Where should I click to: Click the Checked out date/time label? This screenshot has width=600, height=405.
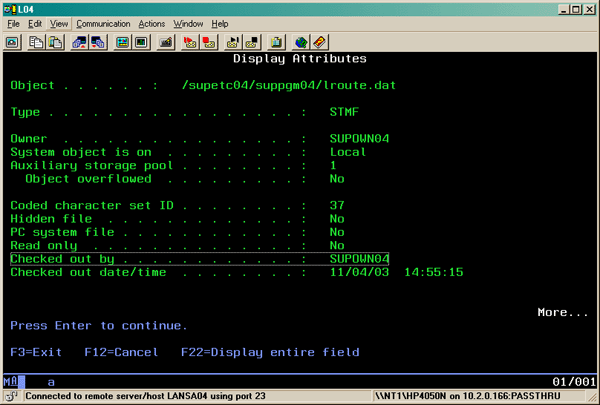88,272
